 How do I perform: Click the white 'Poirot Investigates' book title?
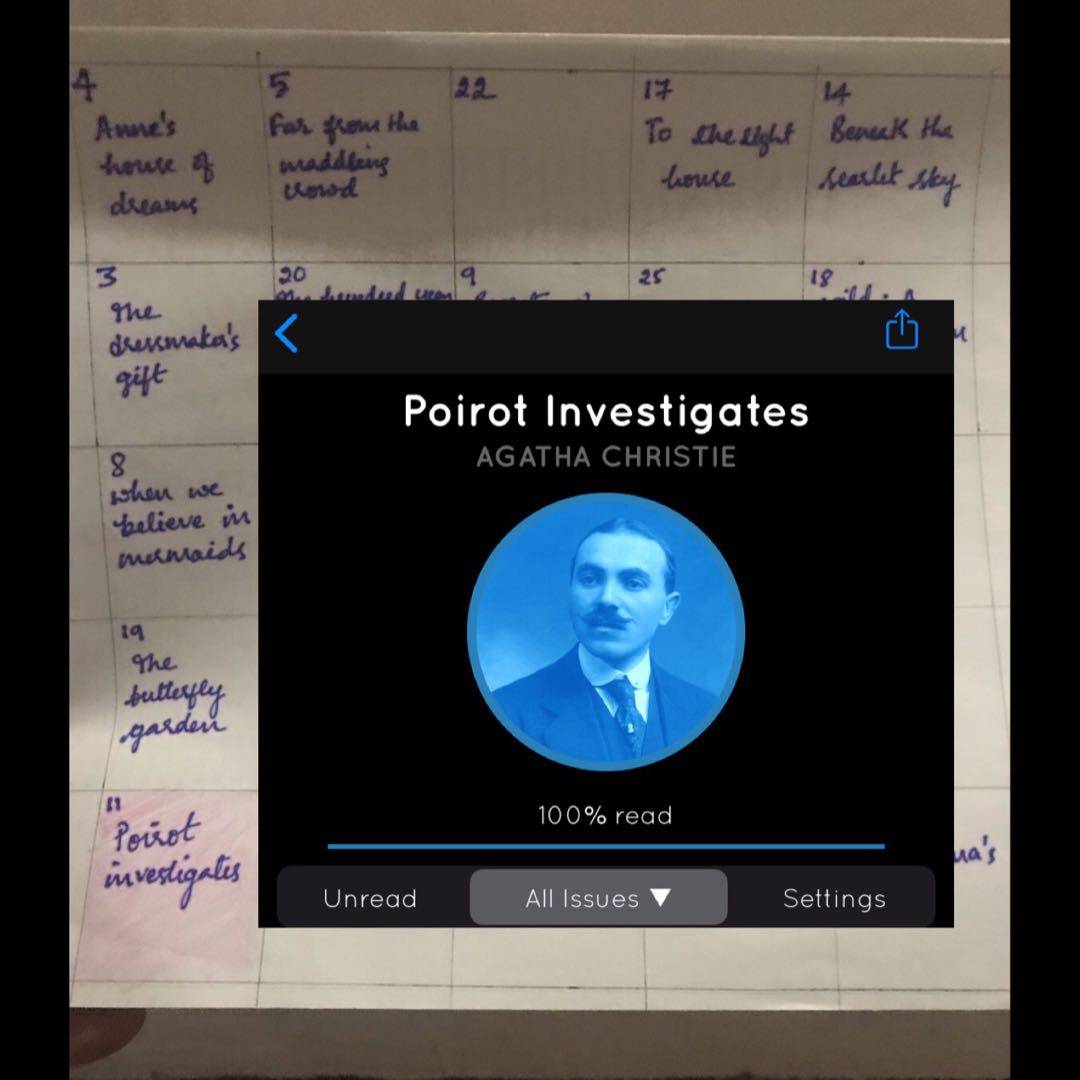pos(606,411)
